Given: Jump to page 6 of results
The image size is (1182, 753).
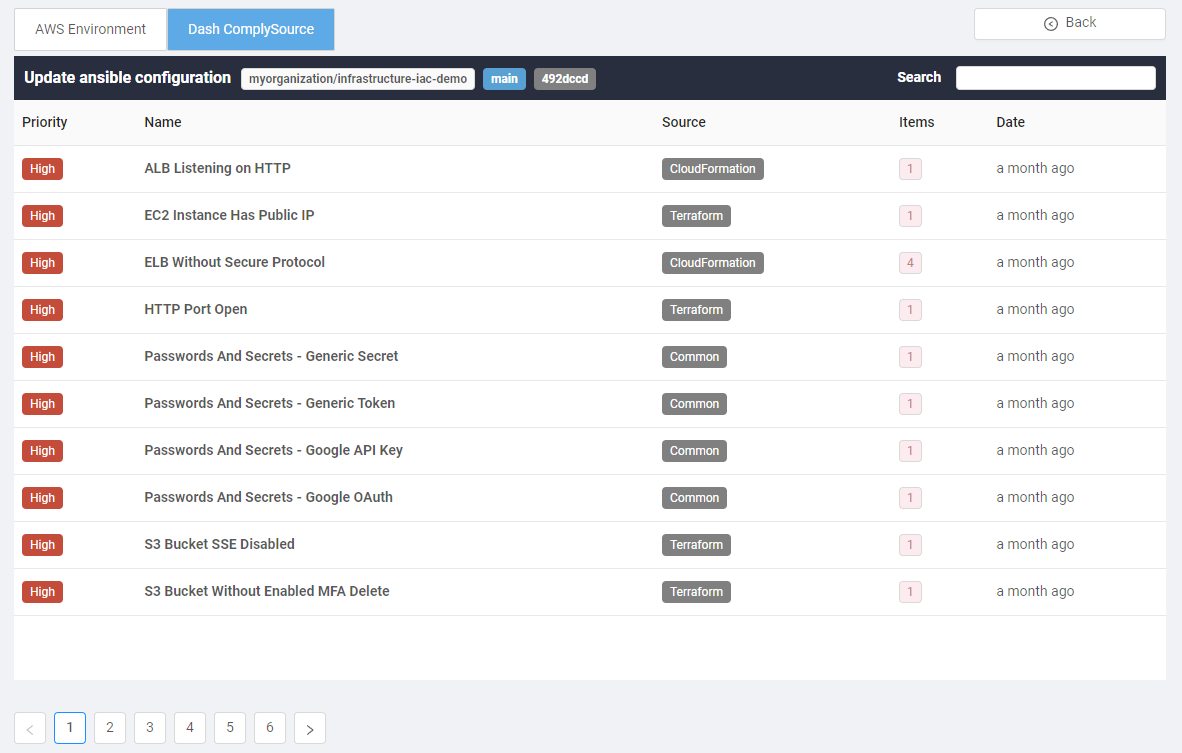Looking at the screenshot, I should click(x=270, y=728).
